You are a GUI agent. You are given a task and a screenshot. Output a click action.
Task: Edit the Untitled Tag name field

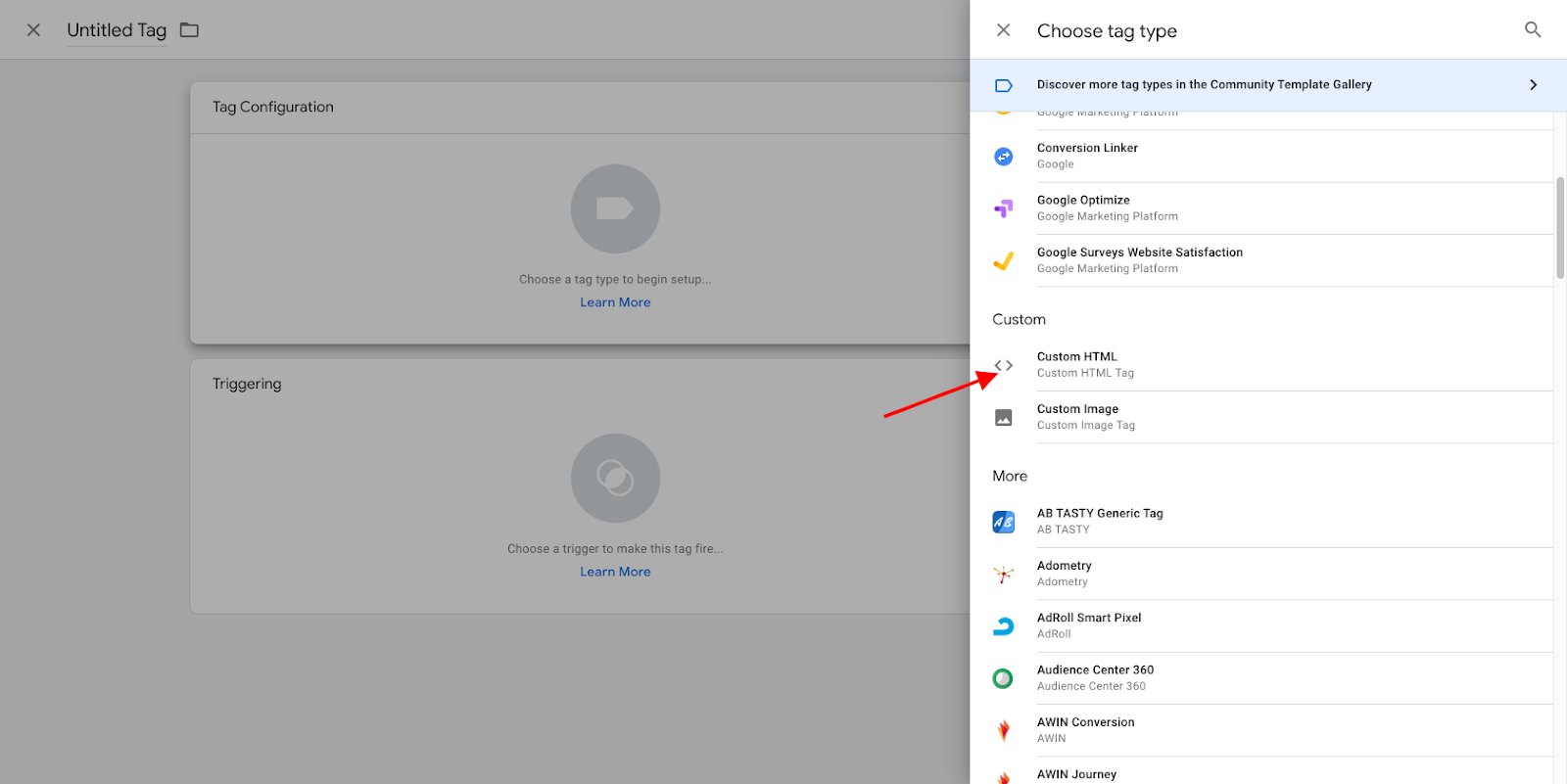pyautogui.click(x=117, y=30)
